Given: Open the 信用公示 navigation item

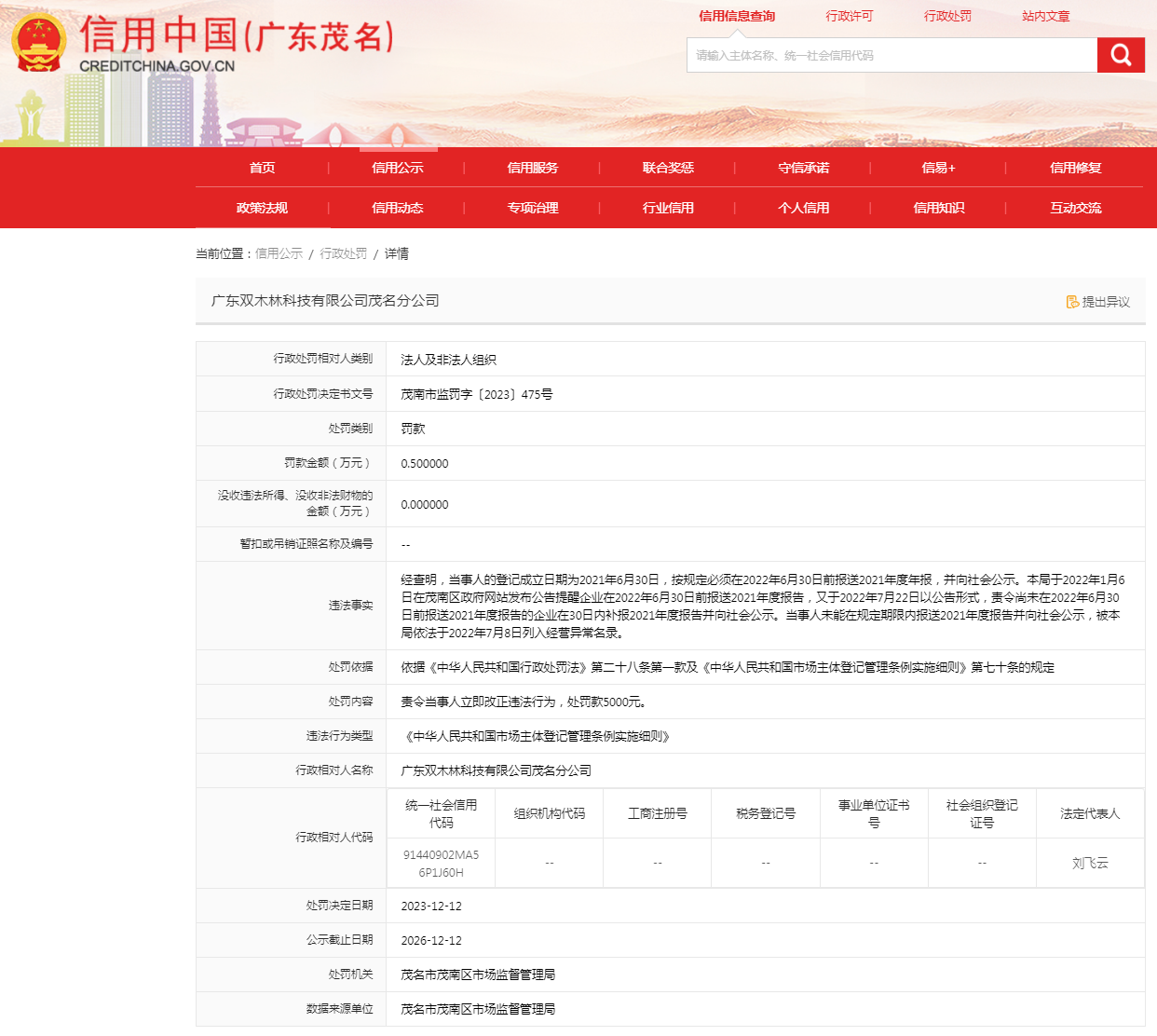Looking at the screenshot, I should click(398, 168).
